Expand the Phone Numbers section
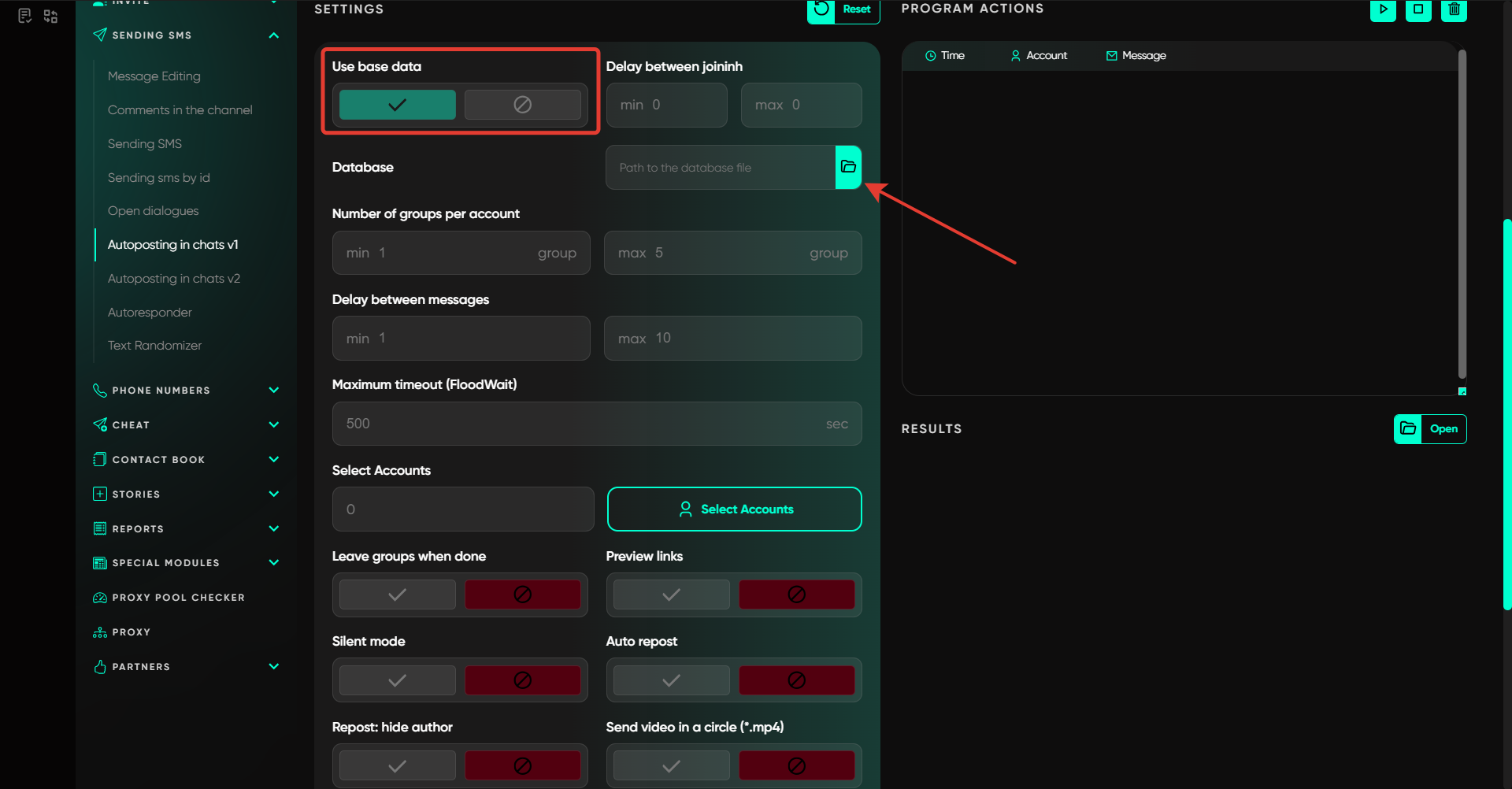 (x=273, y=391)
